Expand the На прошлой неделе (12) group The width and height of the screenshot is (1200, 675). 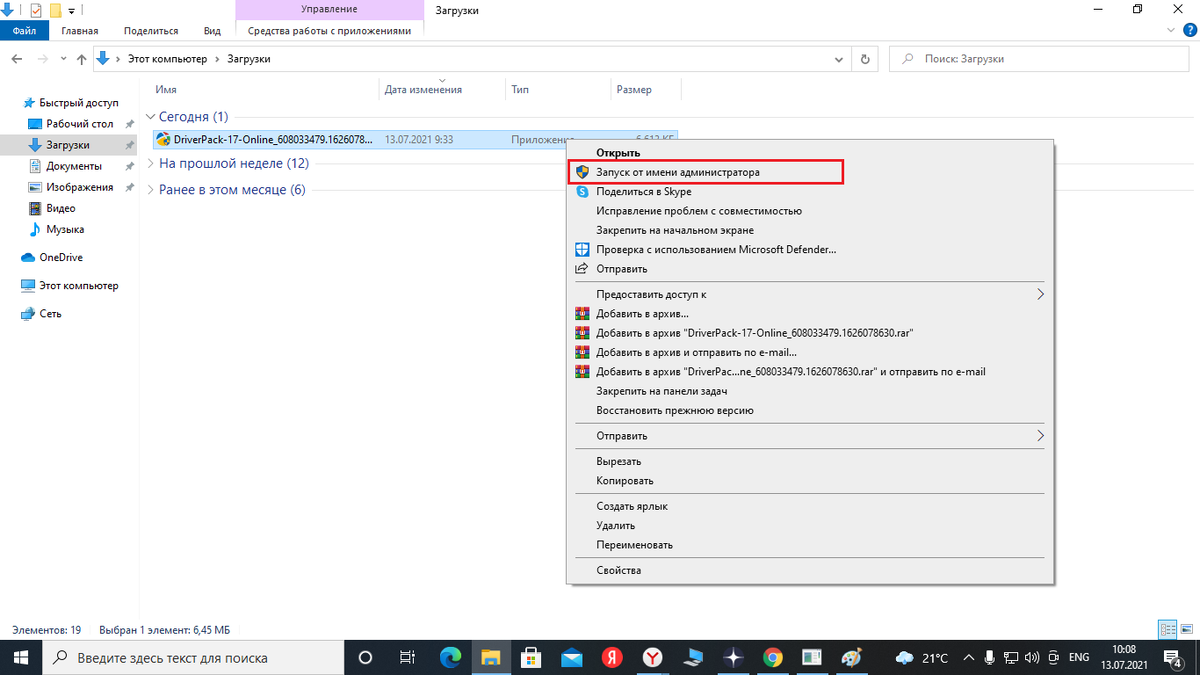(x=151, y=163)
